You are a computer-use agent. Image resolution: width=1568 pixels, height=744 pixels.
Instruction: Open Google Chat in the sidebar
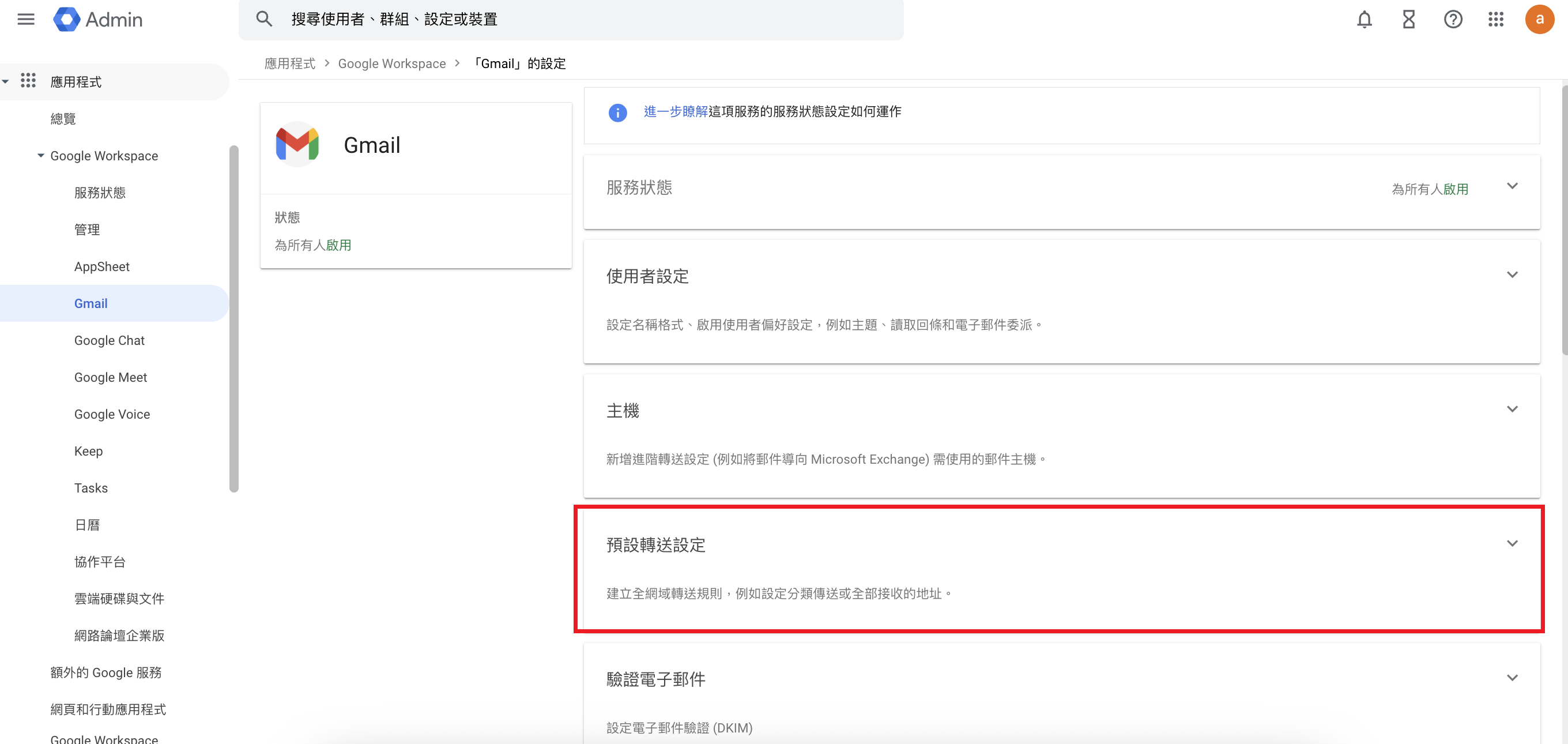[x=110, y=340]
